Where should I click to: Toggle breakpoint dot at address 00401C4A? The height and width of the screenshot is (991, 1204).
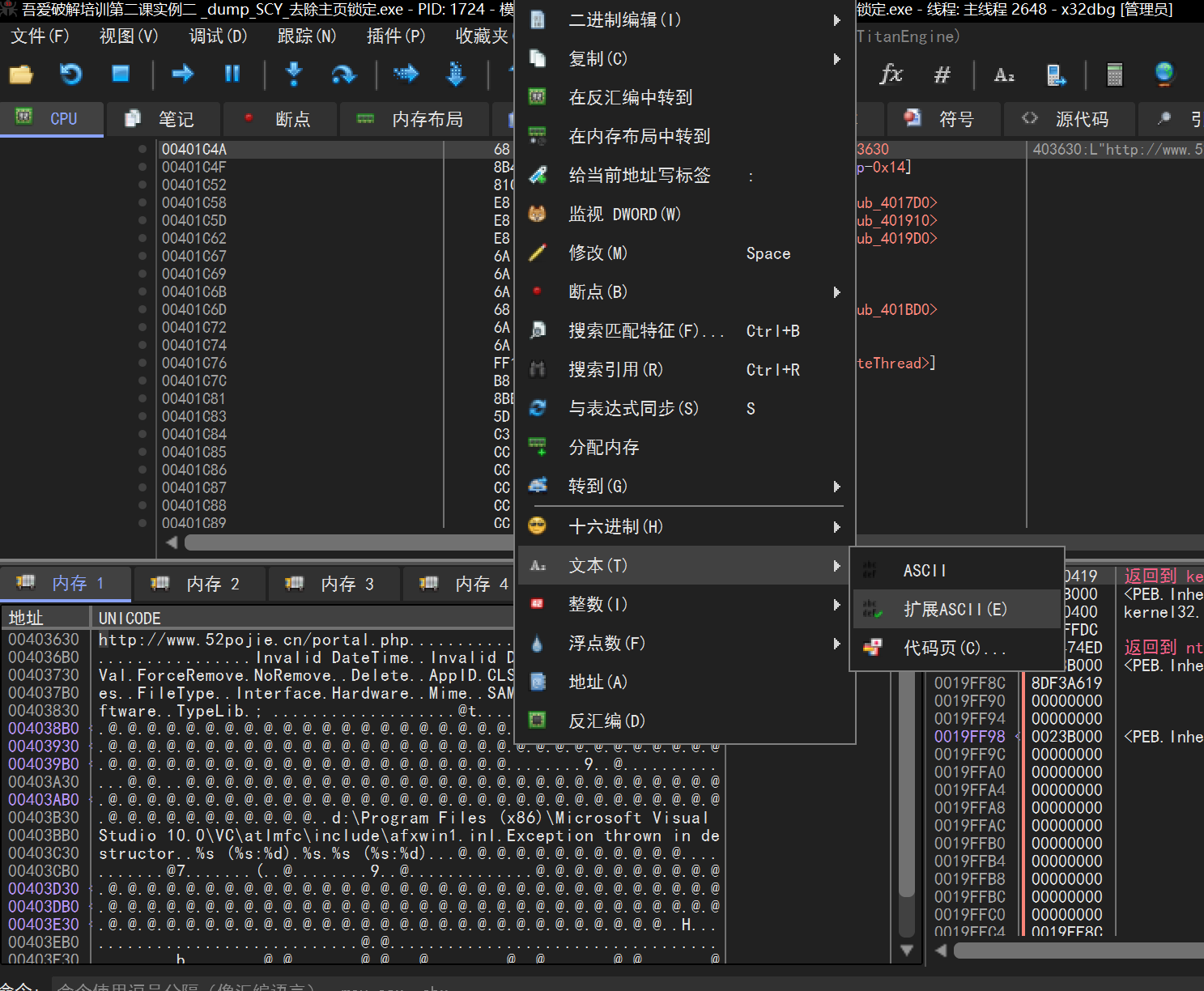(x=143, y=149)
